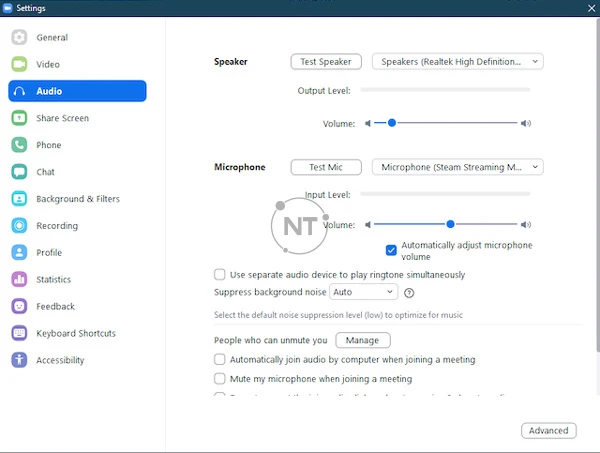Expand the Speakers device dropdown
Screen dimensions: 600x453
(457, 62)
